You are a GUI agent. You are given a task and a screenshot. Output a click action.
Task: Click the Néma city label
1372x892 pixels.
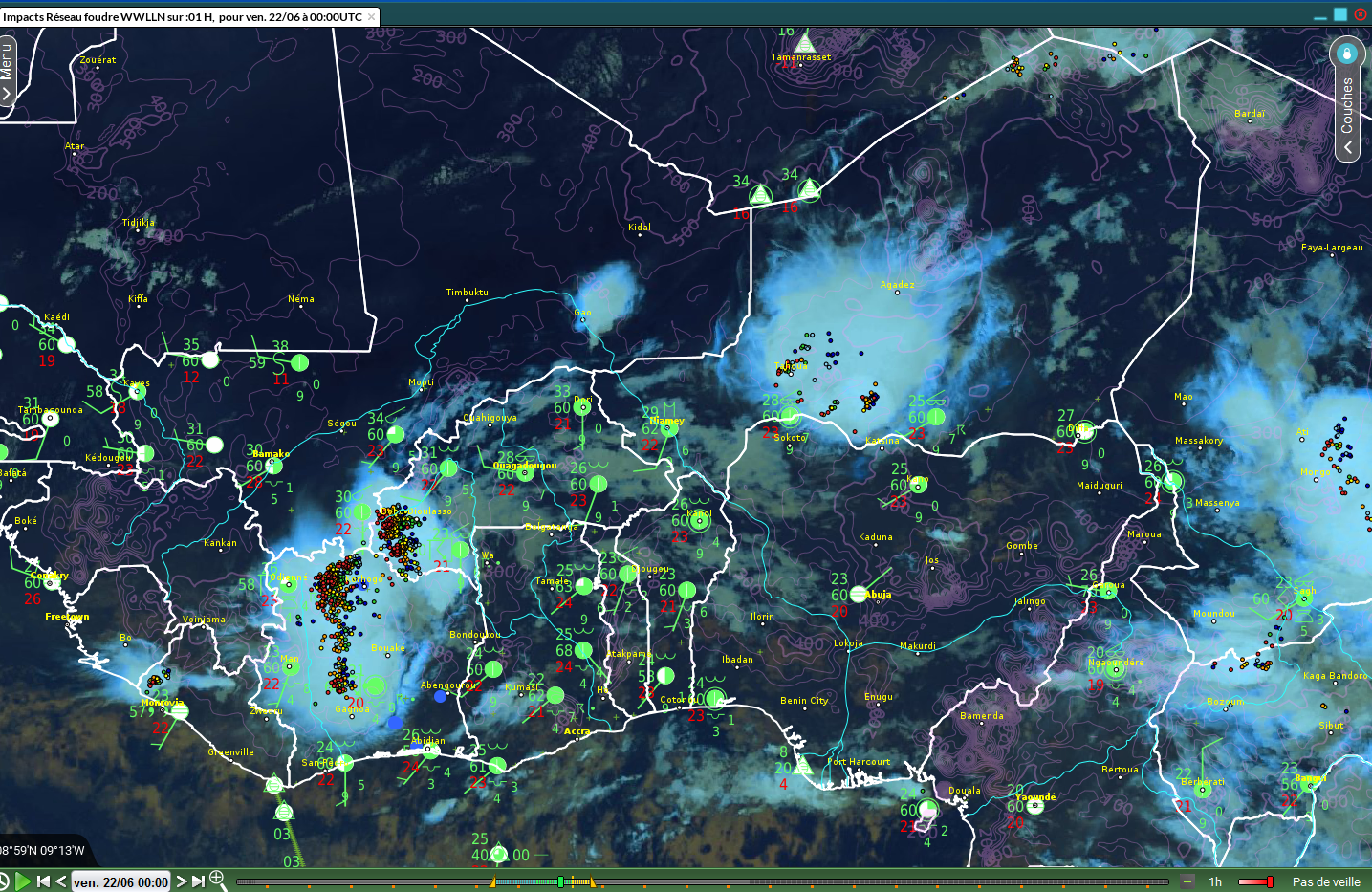click(301, 299)
